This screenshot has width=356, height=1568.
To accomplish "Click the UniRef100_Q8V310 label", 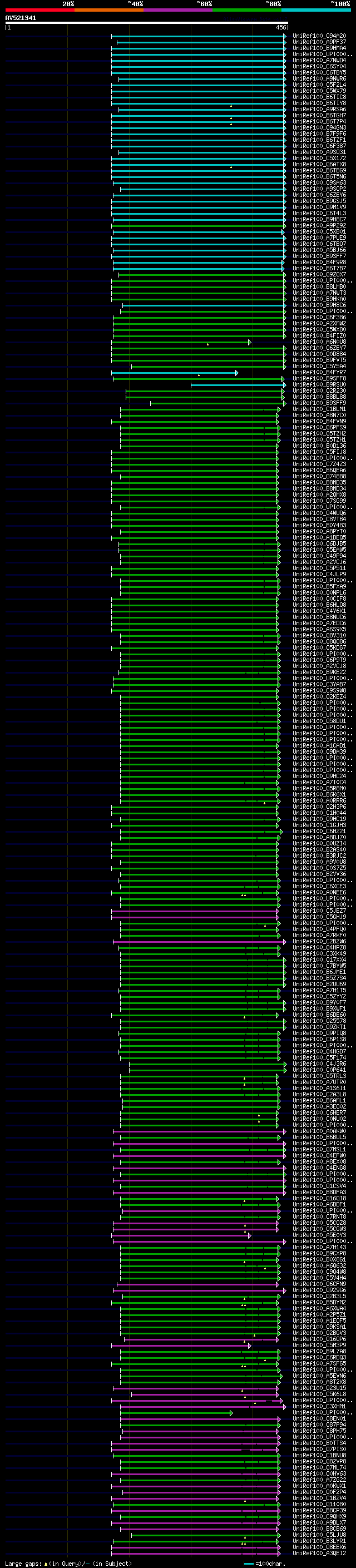I will 319,635.
